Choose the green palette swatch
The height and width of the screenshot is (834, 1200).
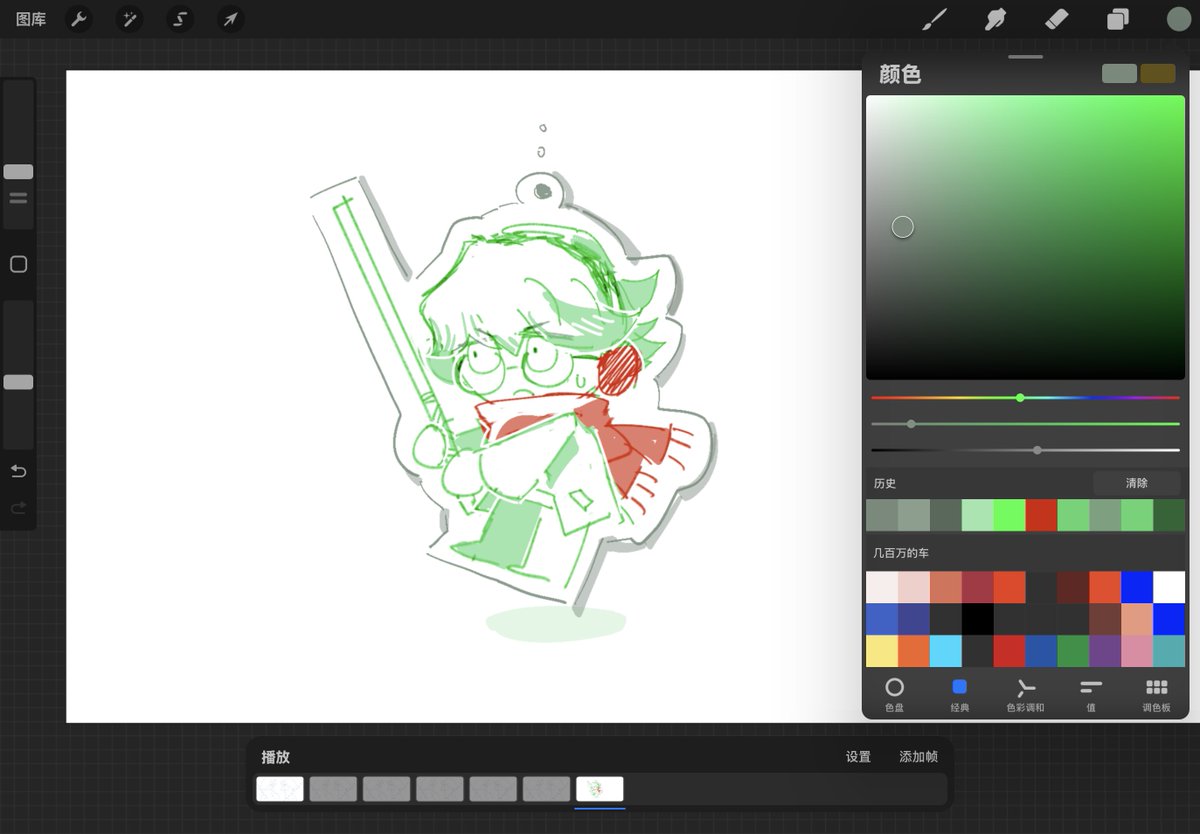(1073, 651)
